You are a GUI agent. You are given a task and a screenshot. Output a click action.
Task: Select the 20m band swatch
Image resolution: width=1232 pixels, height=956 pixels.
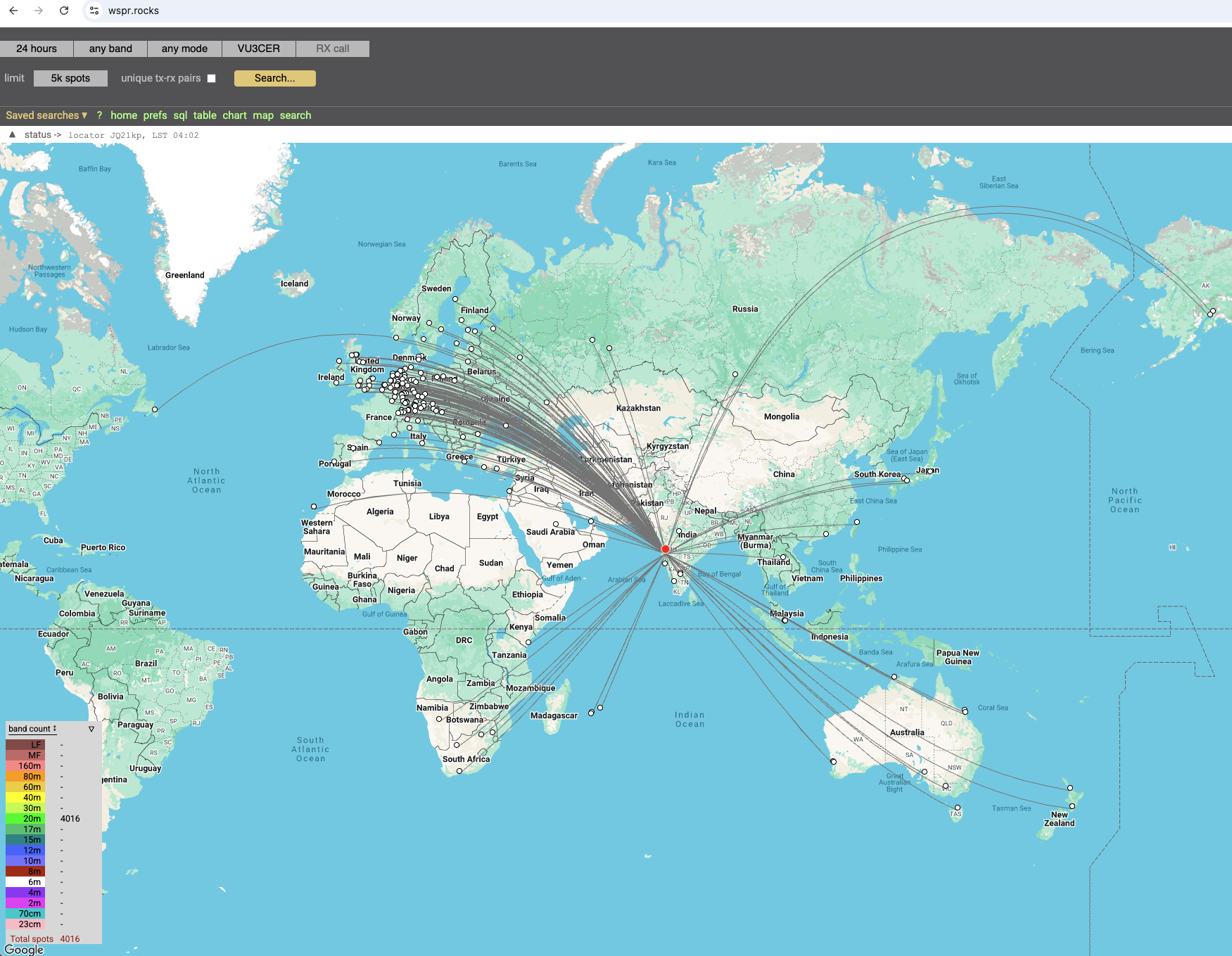[x=25, y=819]
